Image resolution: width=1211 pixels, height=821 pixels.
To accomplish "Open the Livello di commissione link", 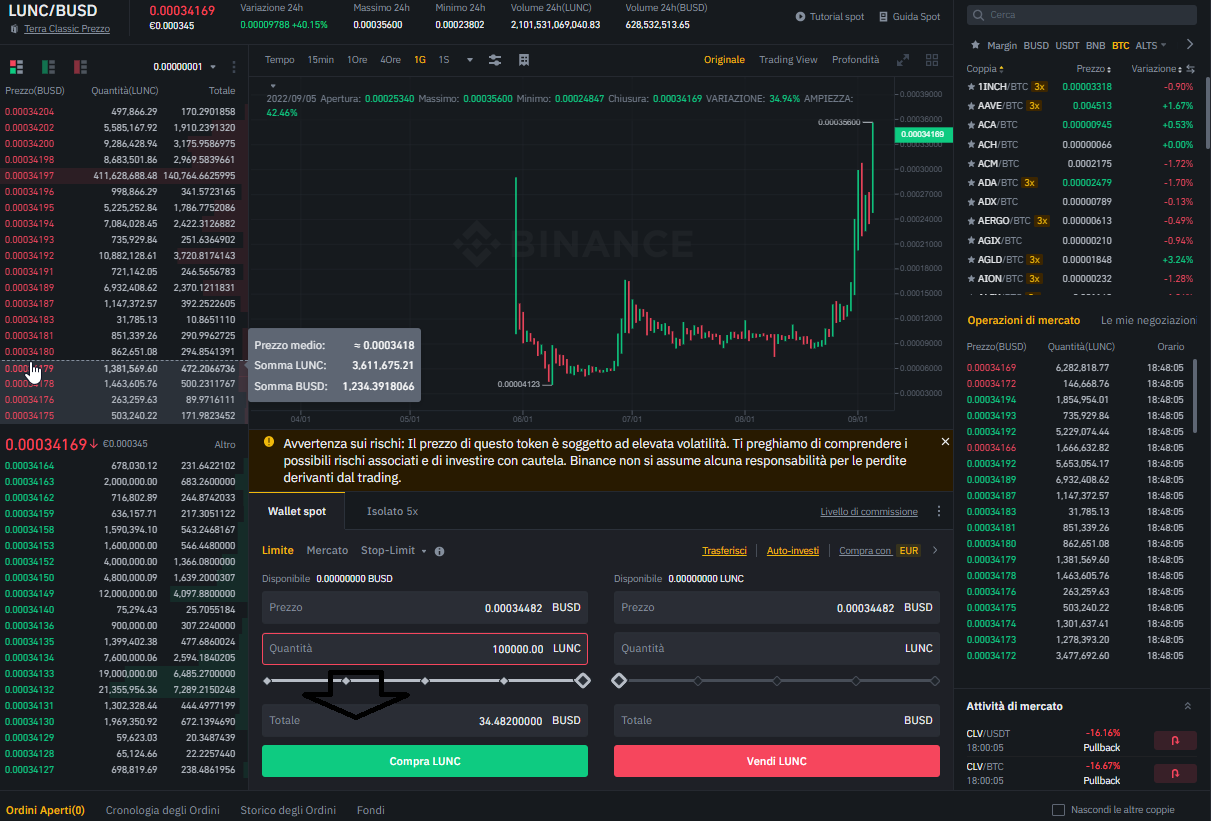I will click(868, 512).
